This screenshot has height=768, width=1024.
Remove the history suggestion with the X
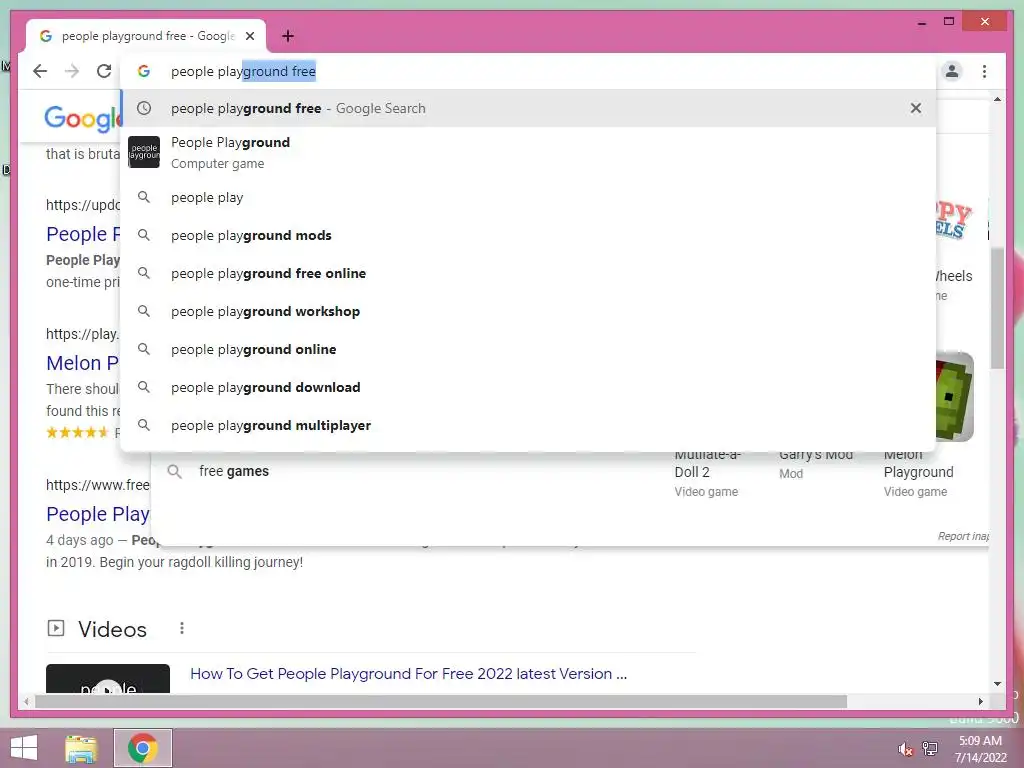tap(916, 108)
